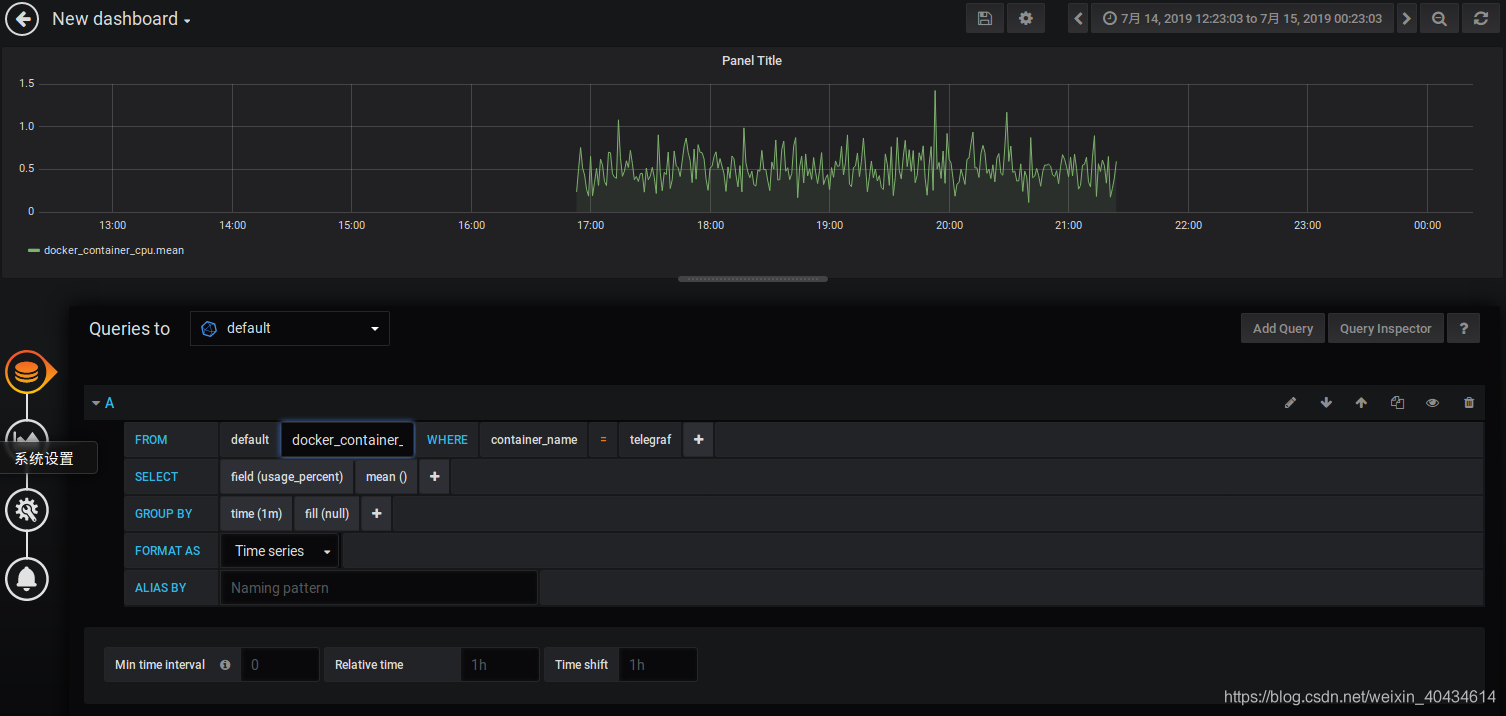Viewport: 1506px width, 716px height.
Task: Shift time range backward with left chevron
Action: 1078,18
